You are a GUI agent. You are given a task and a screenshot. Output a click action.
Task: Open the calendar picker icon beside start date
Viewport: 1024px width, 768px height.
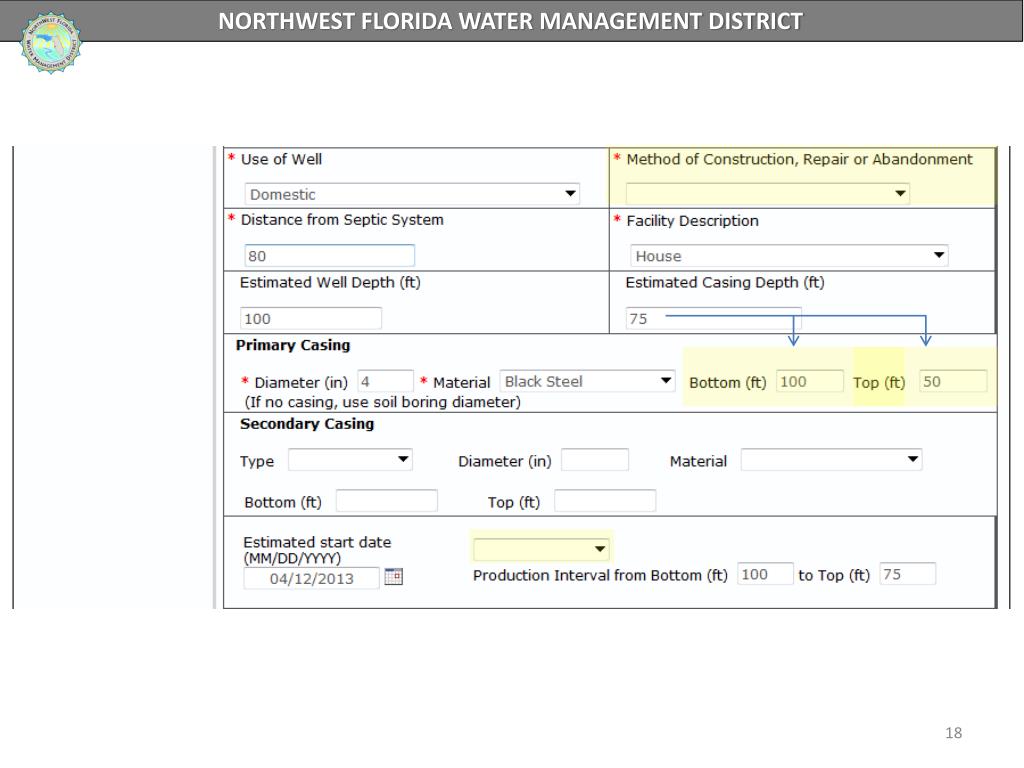tap(393, 577)
